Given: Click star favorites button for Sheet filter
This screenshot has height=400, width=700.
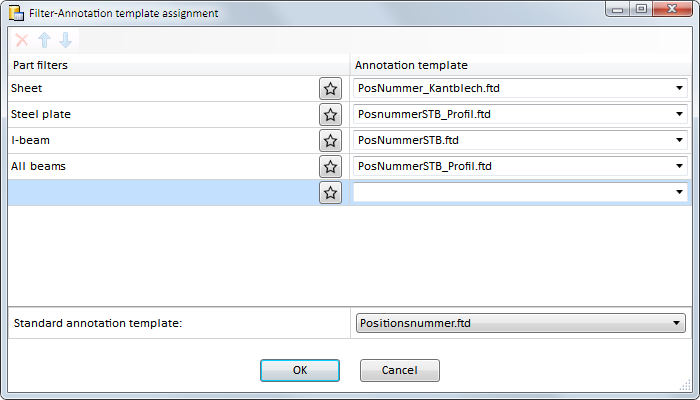Looking at the screenshot, I should (330, 88).
